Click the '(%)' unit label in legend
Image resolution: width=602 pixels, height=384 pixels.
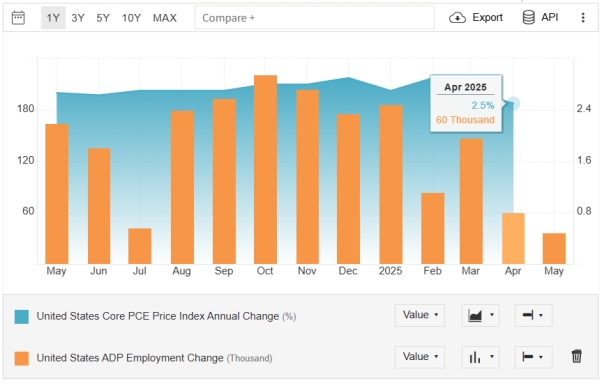point(289,317)
